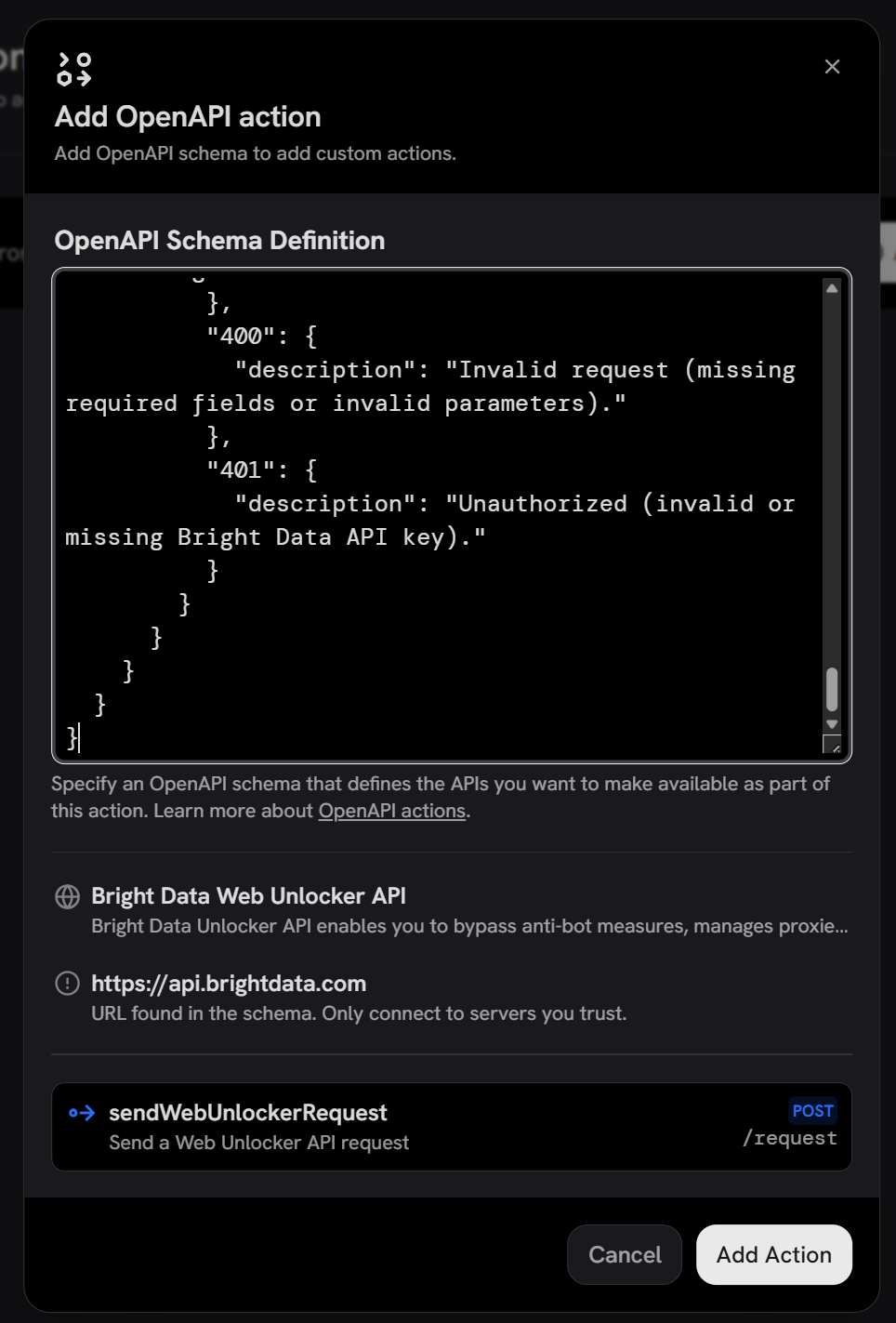The image size is (896, 1323).
Task: Click the Add OpenAPI action title
Action: [x=188, y=117]
